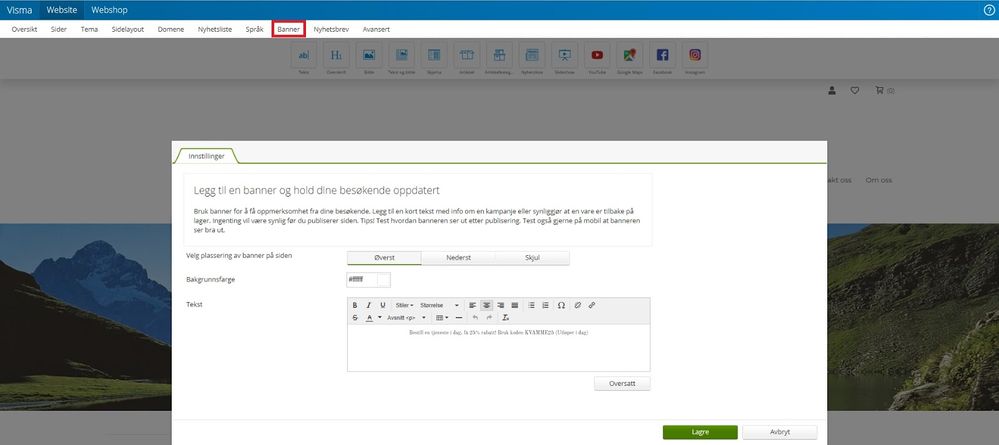Center align the banner text
Screen dimensions: 999x445
point(487,305)
